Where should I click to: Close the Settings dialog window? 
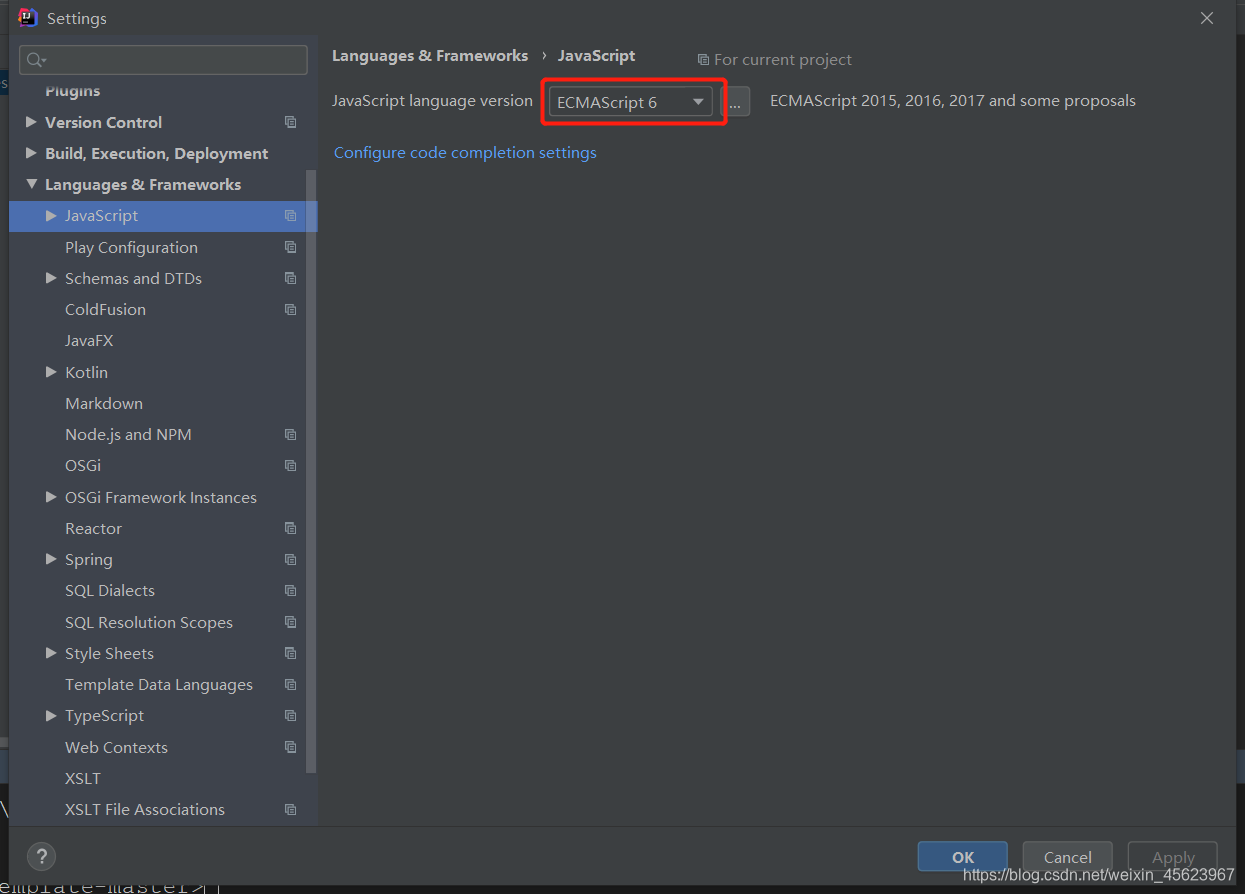1207,18
